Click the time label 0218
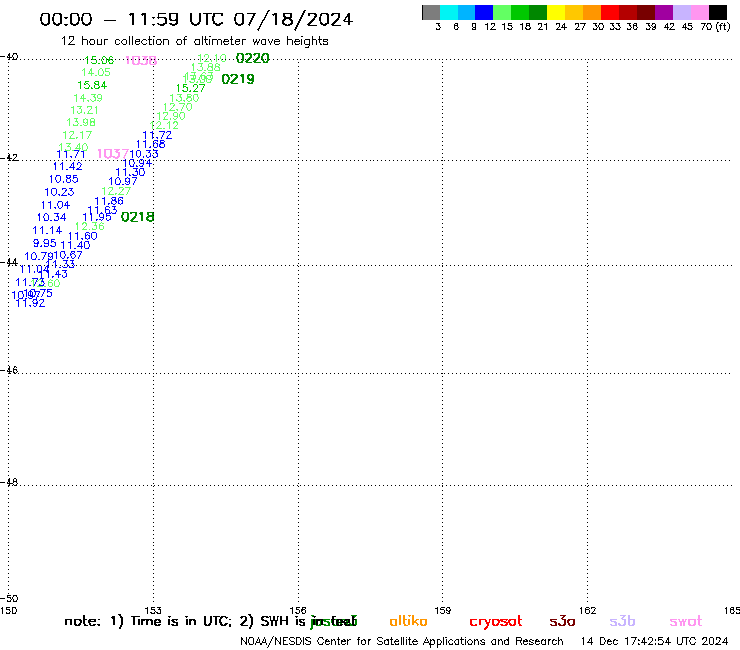Viewport: 740px width, 650px height. point(137,217)
